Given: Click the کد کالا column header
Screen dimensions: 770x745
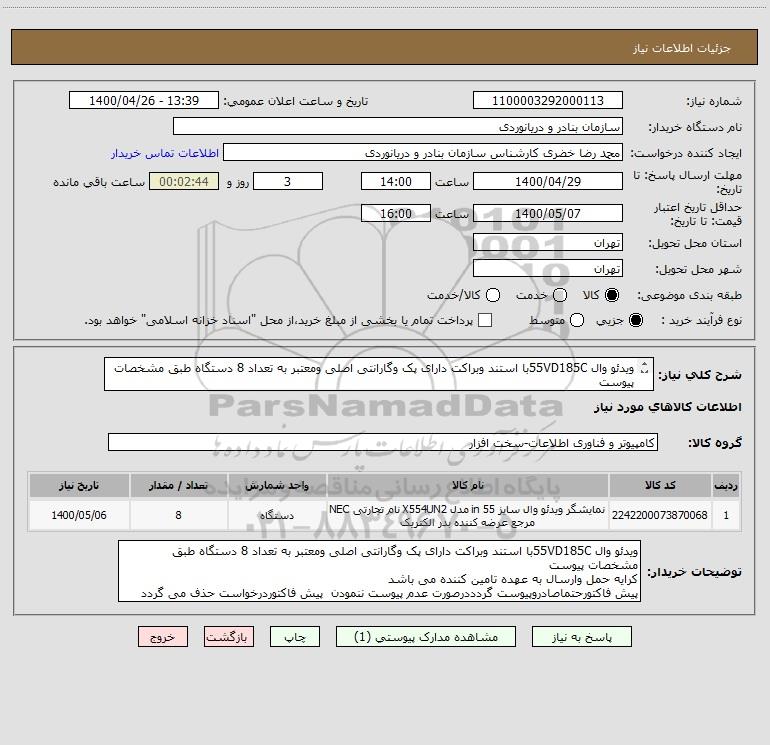Looking at the screenshot, I should [660, 485].
